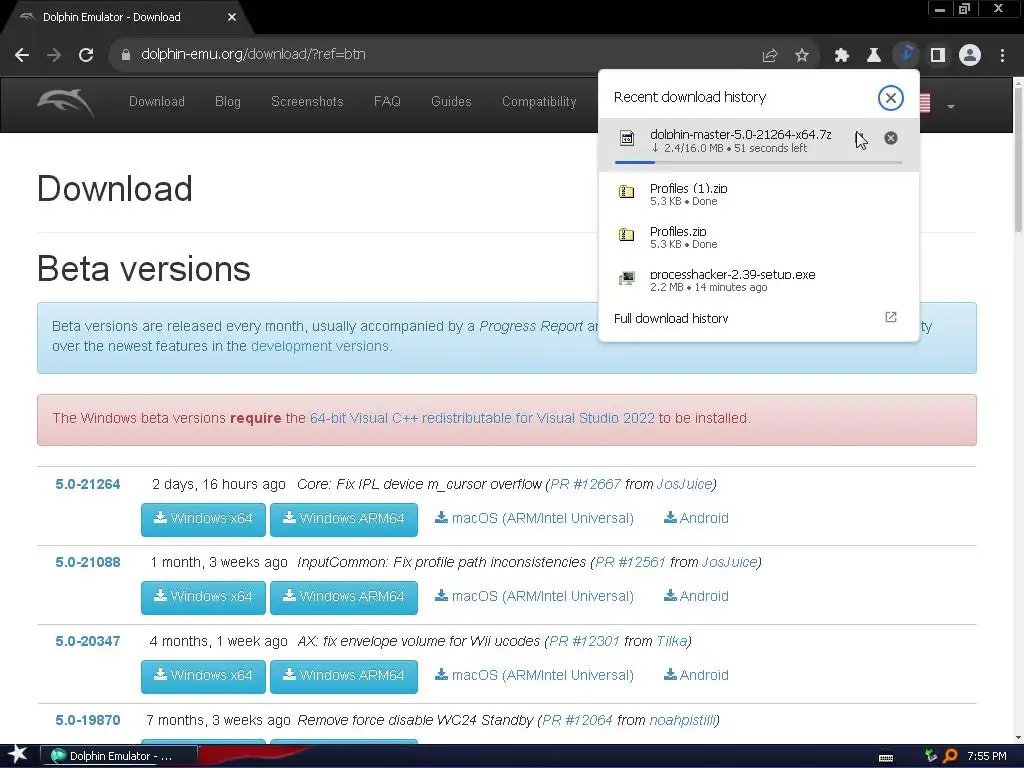The height and width of the screenshot is (768, 1024).
Task: Open the FAQ navbar item
Action: point(387,102)
